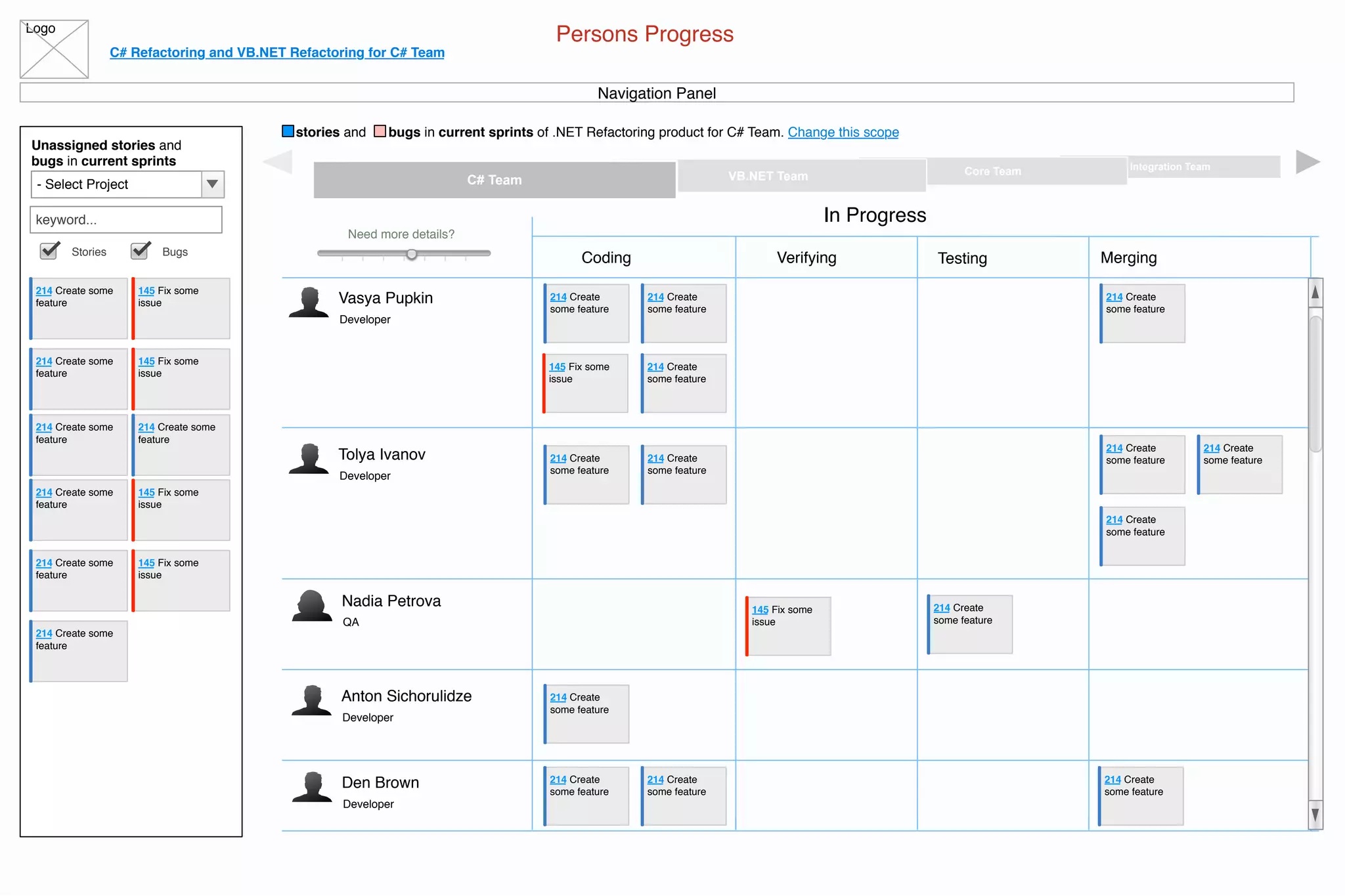Click the blue stories legend square
The height and width of the screenshot is (896, 1345).
click(x=288, y=131)
